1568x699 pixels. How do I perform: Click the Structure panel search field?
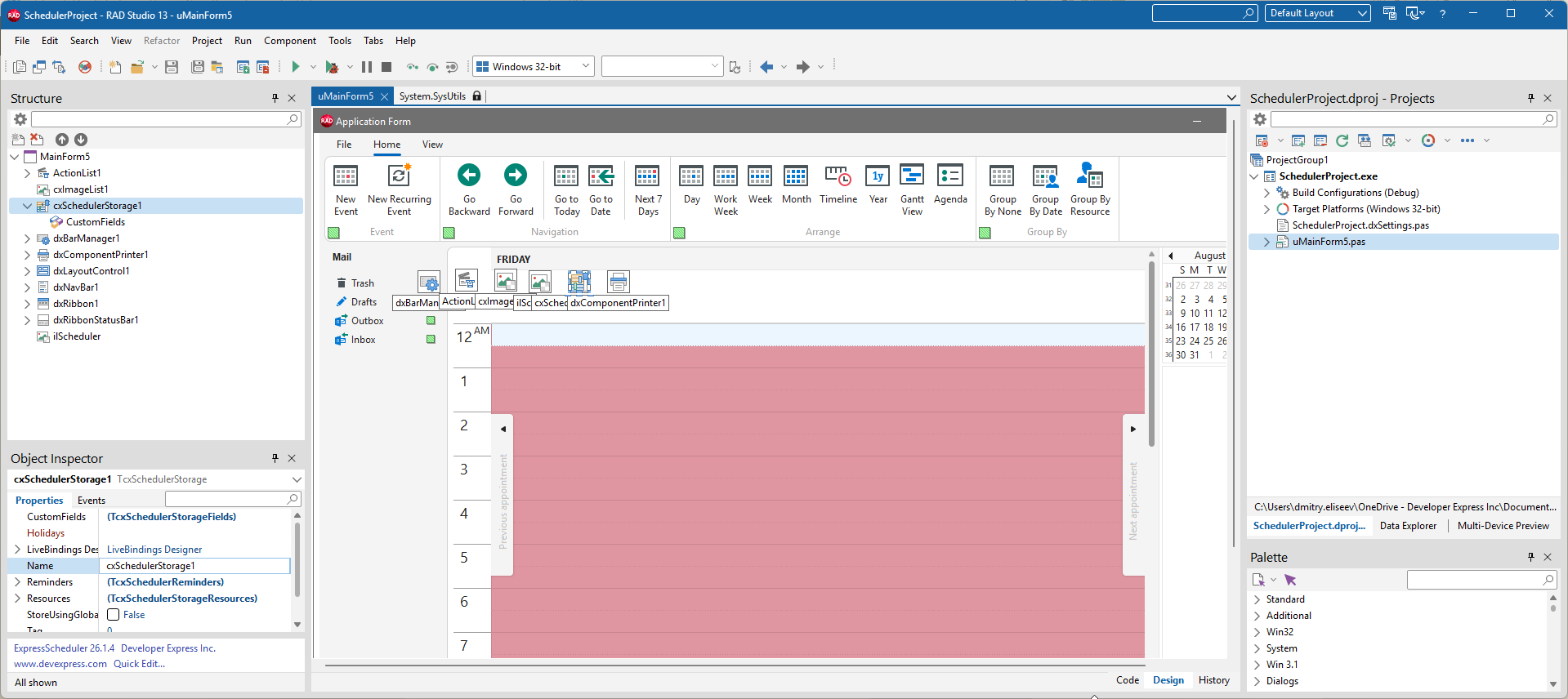pyautogui.click(x=166, y=119)
